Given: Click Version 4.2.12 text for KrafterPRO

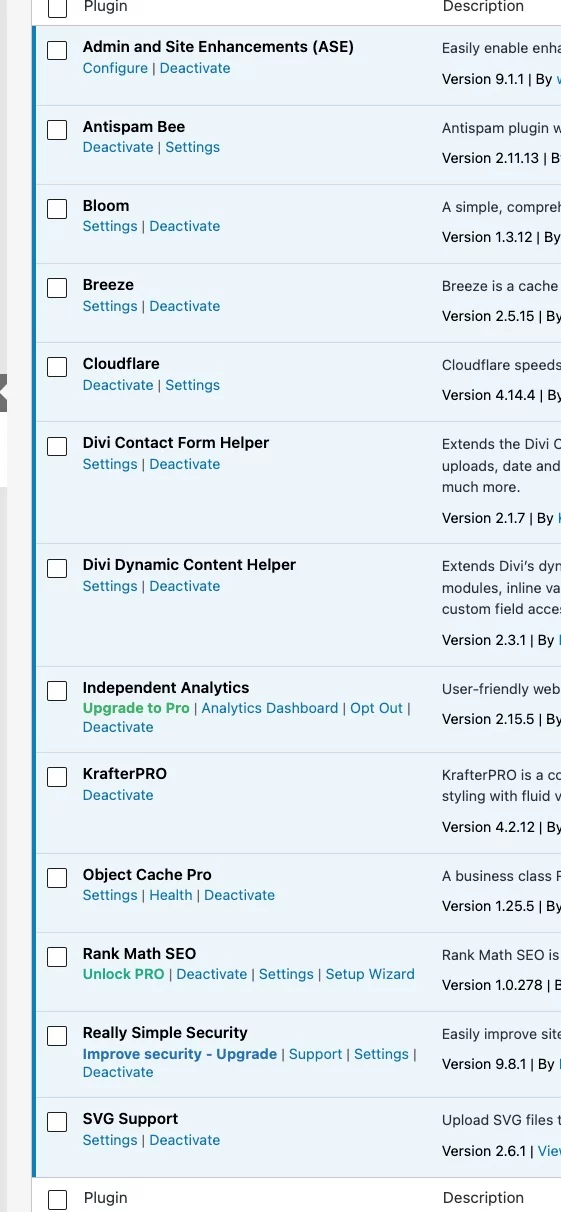Looking at the screenshot, I should tap(488, 827).
